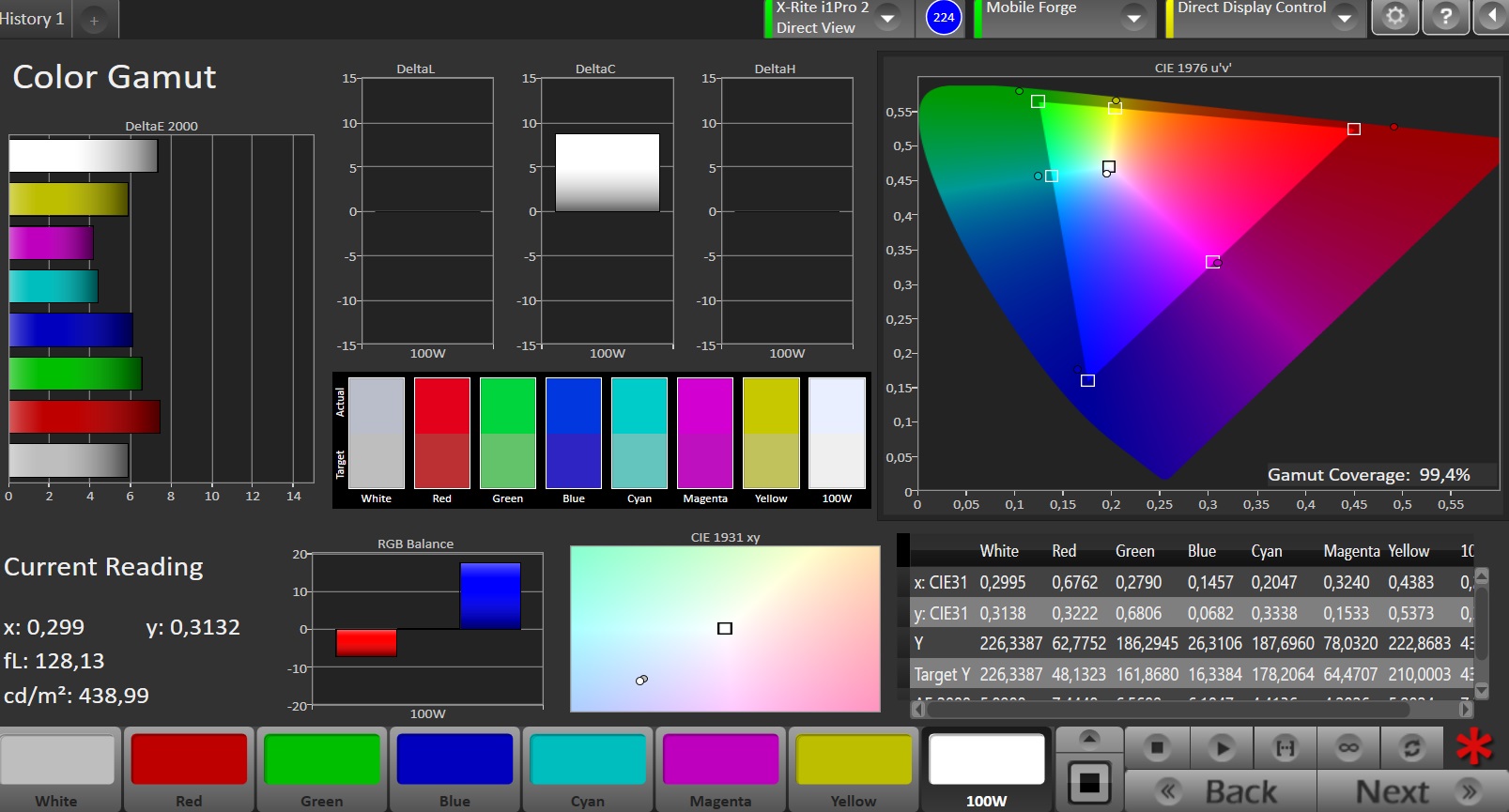The width and height of the screenshot is (1509, 812).
Task: Click the refresh circular arrows icon
Action: point(1411,748)
